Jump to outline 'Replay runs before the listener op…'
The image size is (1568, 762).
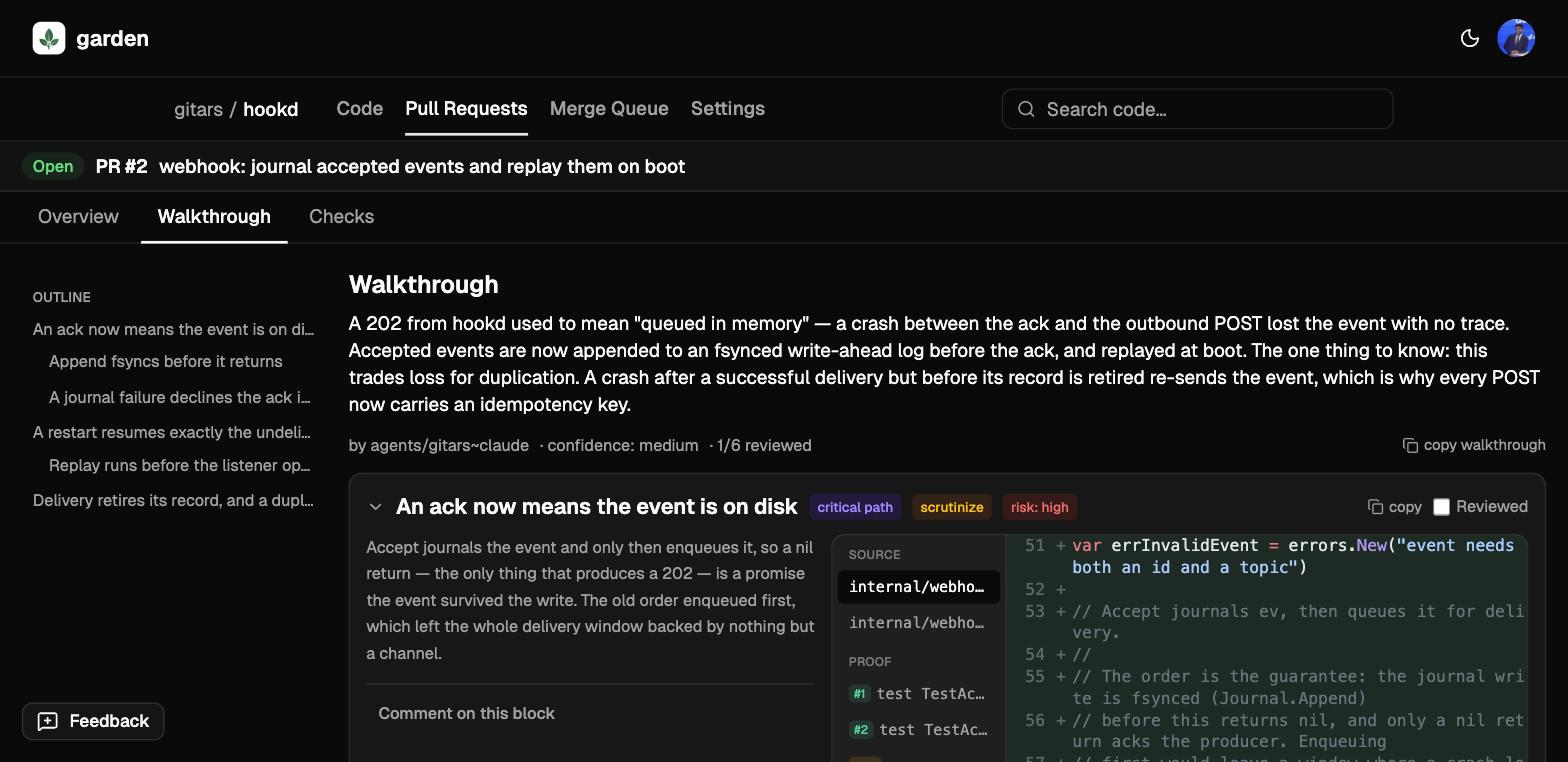click(180, 465)
